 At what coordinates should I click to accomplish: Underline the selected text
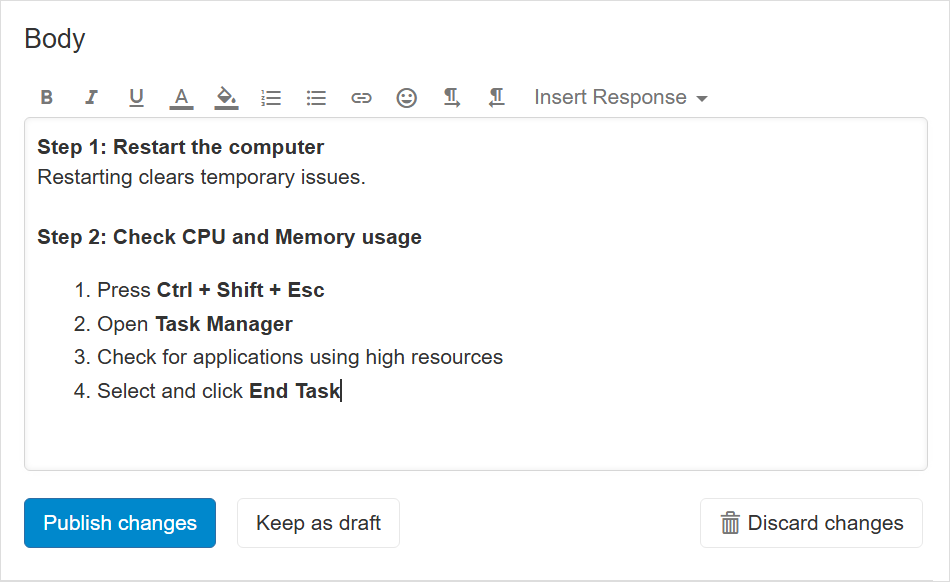pos(136,97)
